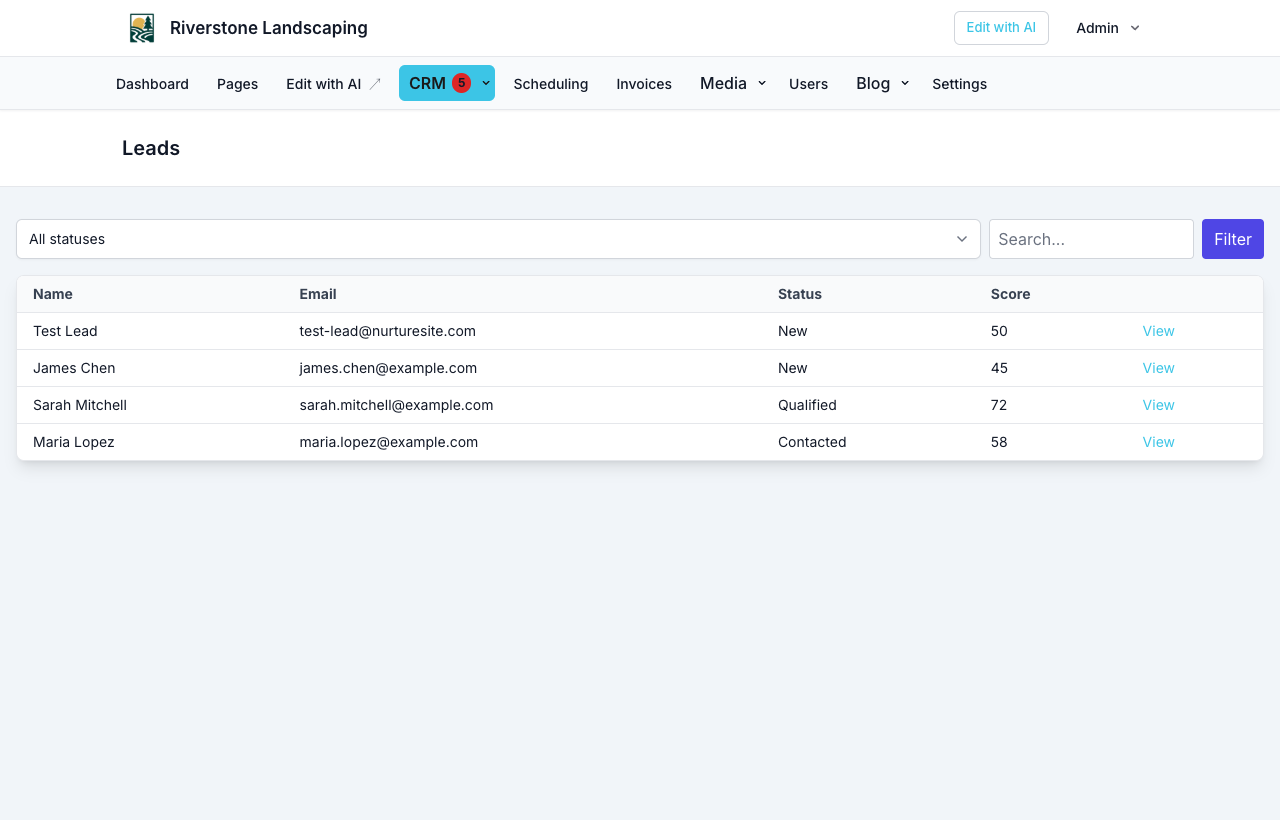Click test-lead@nurturesite.com email cell
Image resolution: width=1280 pixels, height=820 pixels.
point(388,331)
